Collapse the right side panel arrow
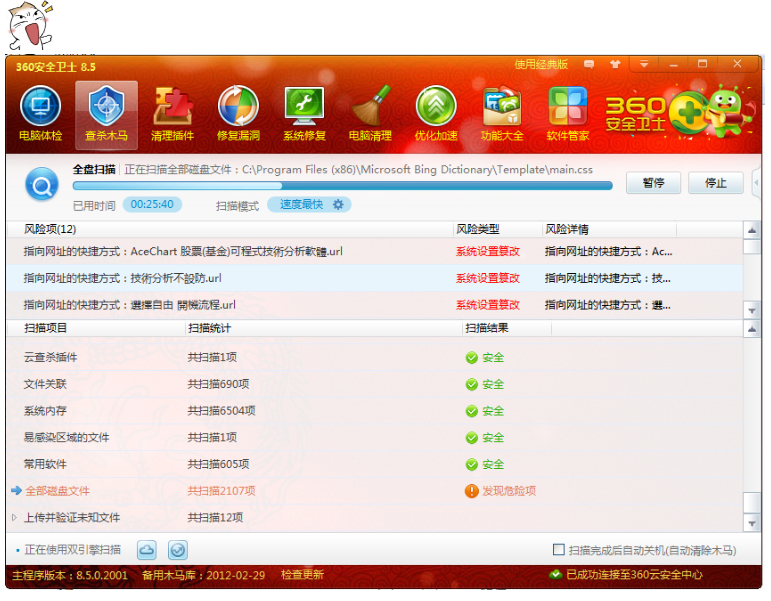Screen dimensions: 771x601 click(x=756, y=182)
